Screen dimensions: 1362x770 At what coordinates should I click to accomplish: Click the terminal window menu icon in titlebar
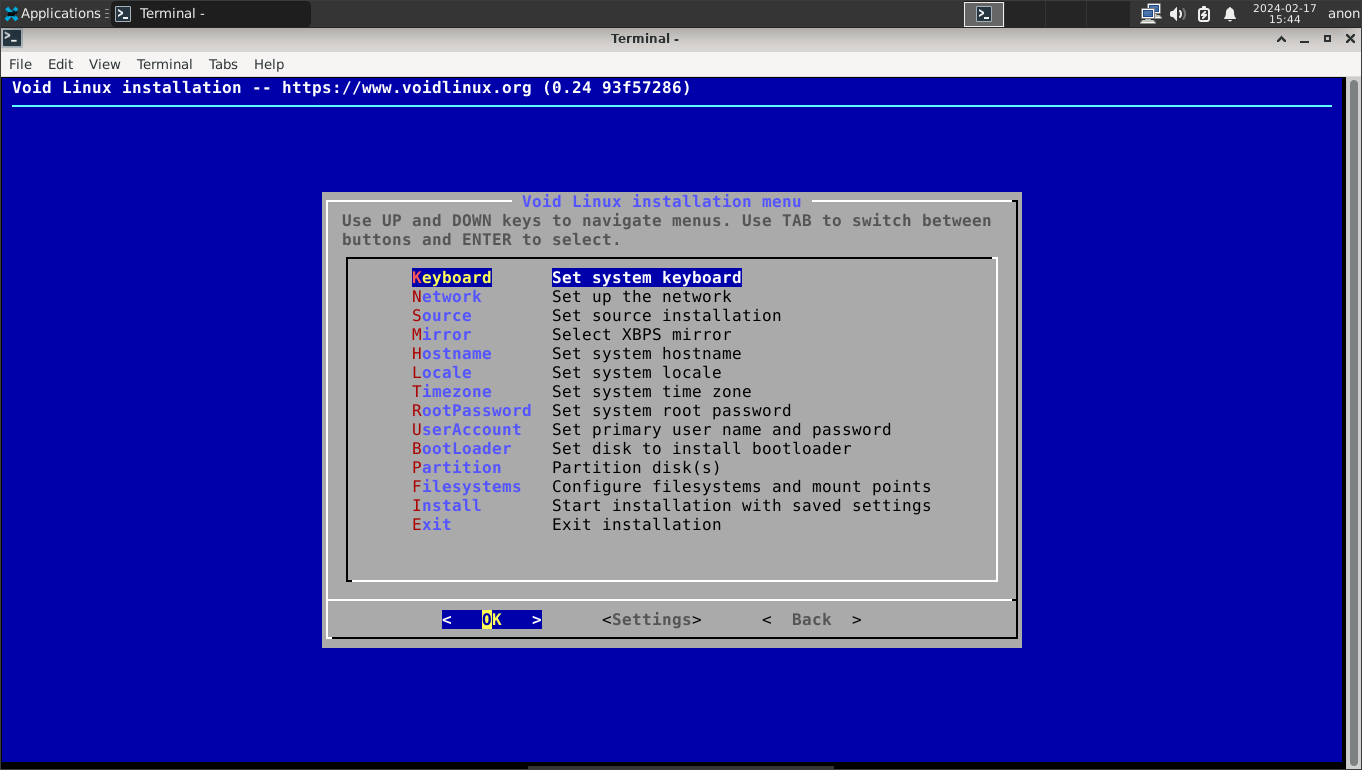[x=11, y=38]
